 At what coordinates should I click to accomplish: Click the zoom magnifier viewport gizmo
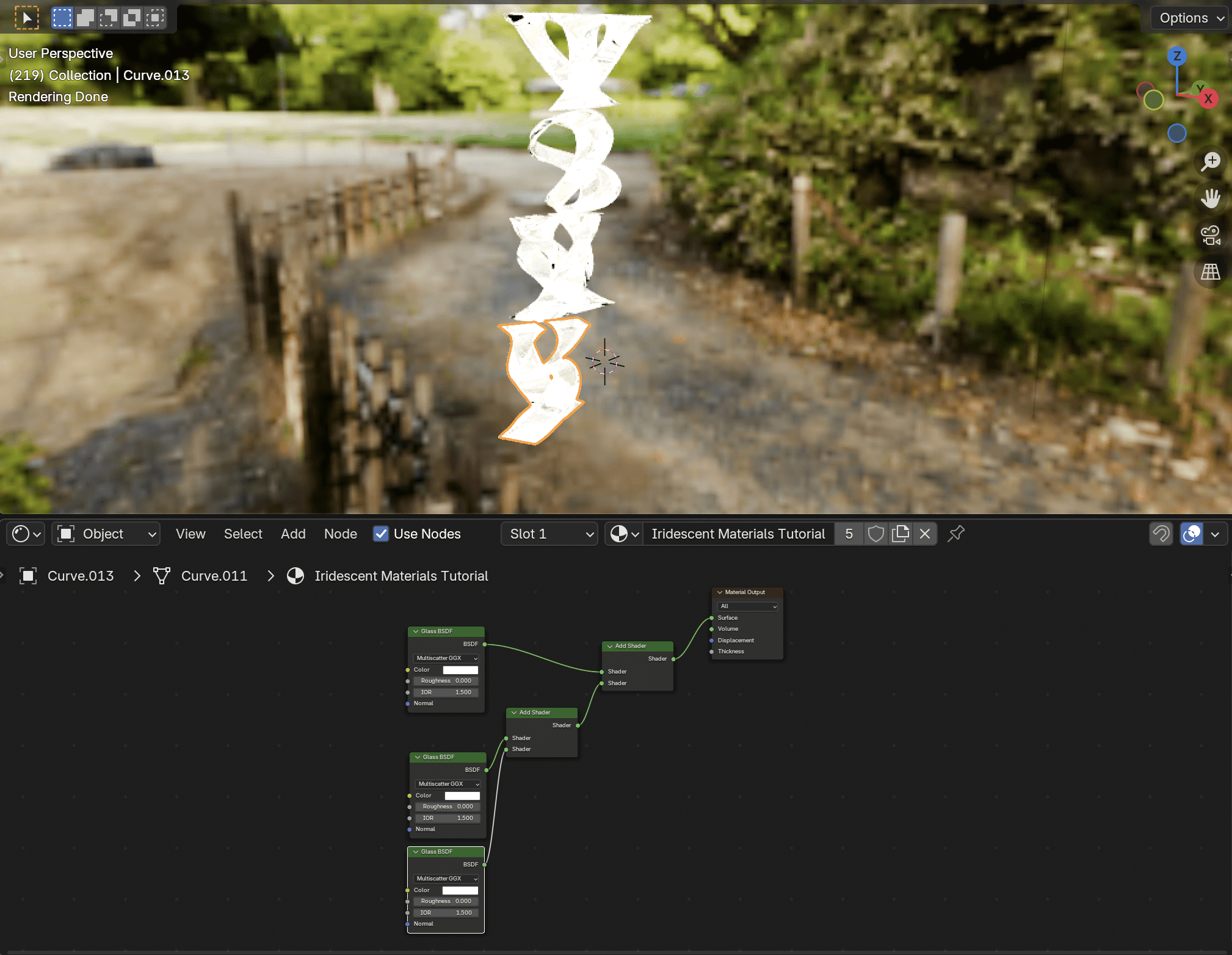pos(1211,162)
